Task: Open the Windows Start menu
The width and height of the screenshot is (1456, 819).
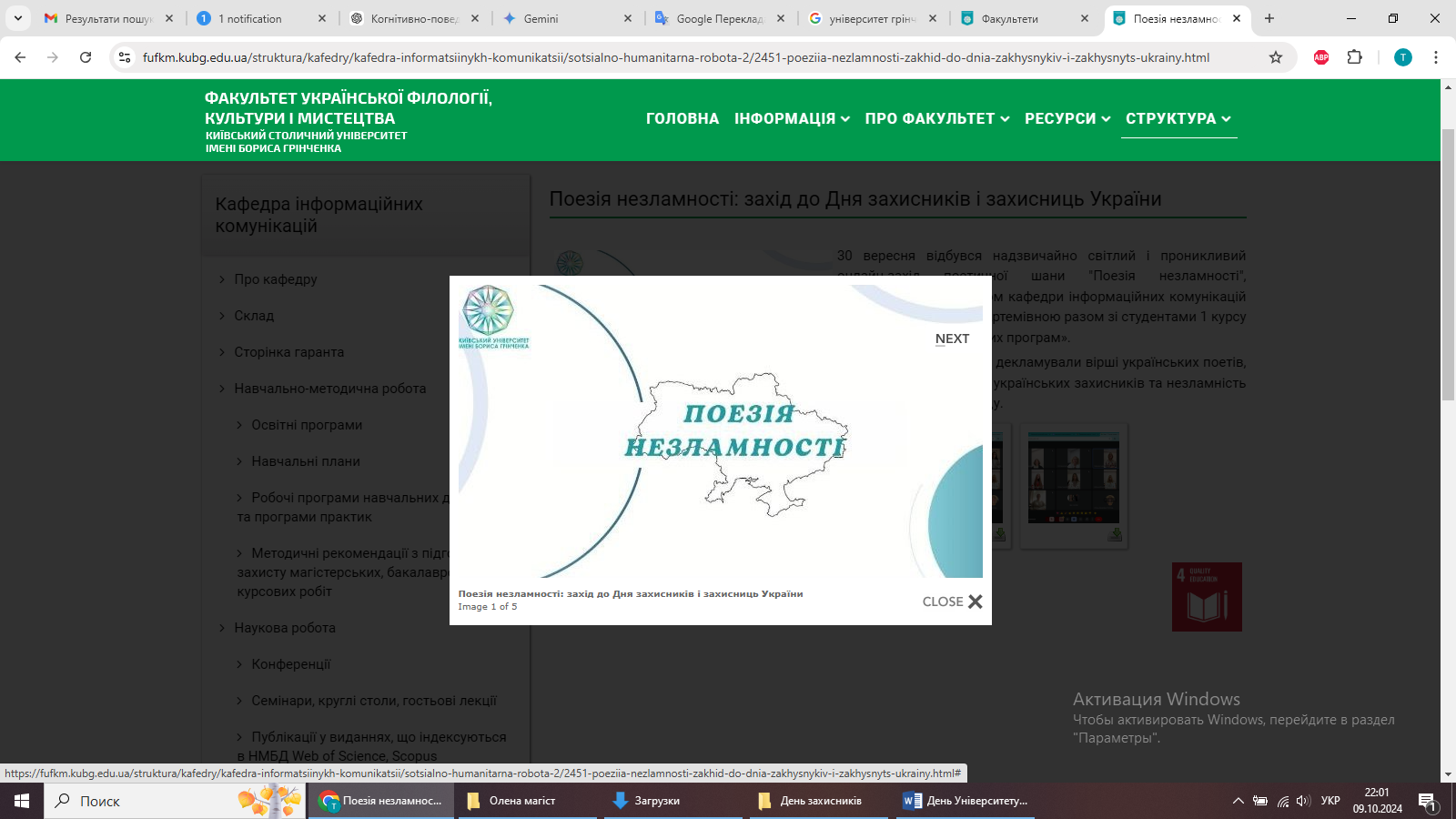Action: tap(22, 801)
